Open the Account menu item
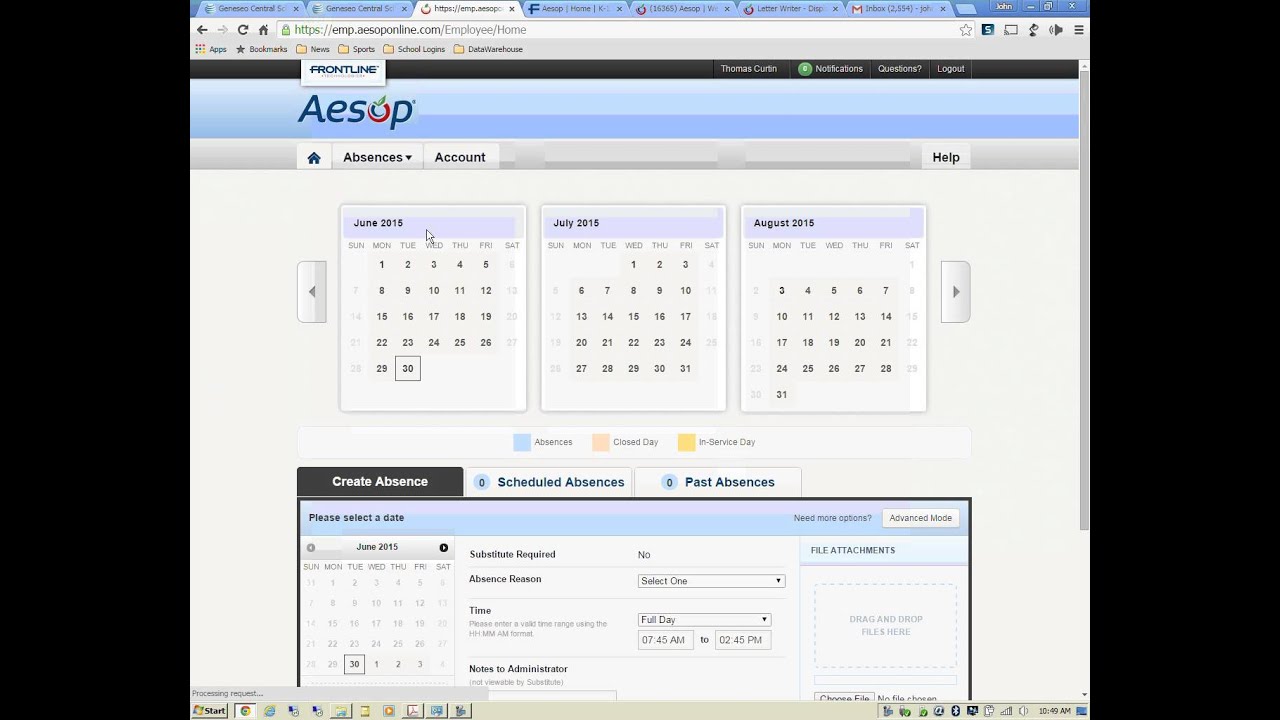Screen dimensions: 1280x720 point(460,158)
